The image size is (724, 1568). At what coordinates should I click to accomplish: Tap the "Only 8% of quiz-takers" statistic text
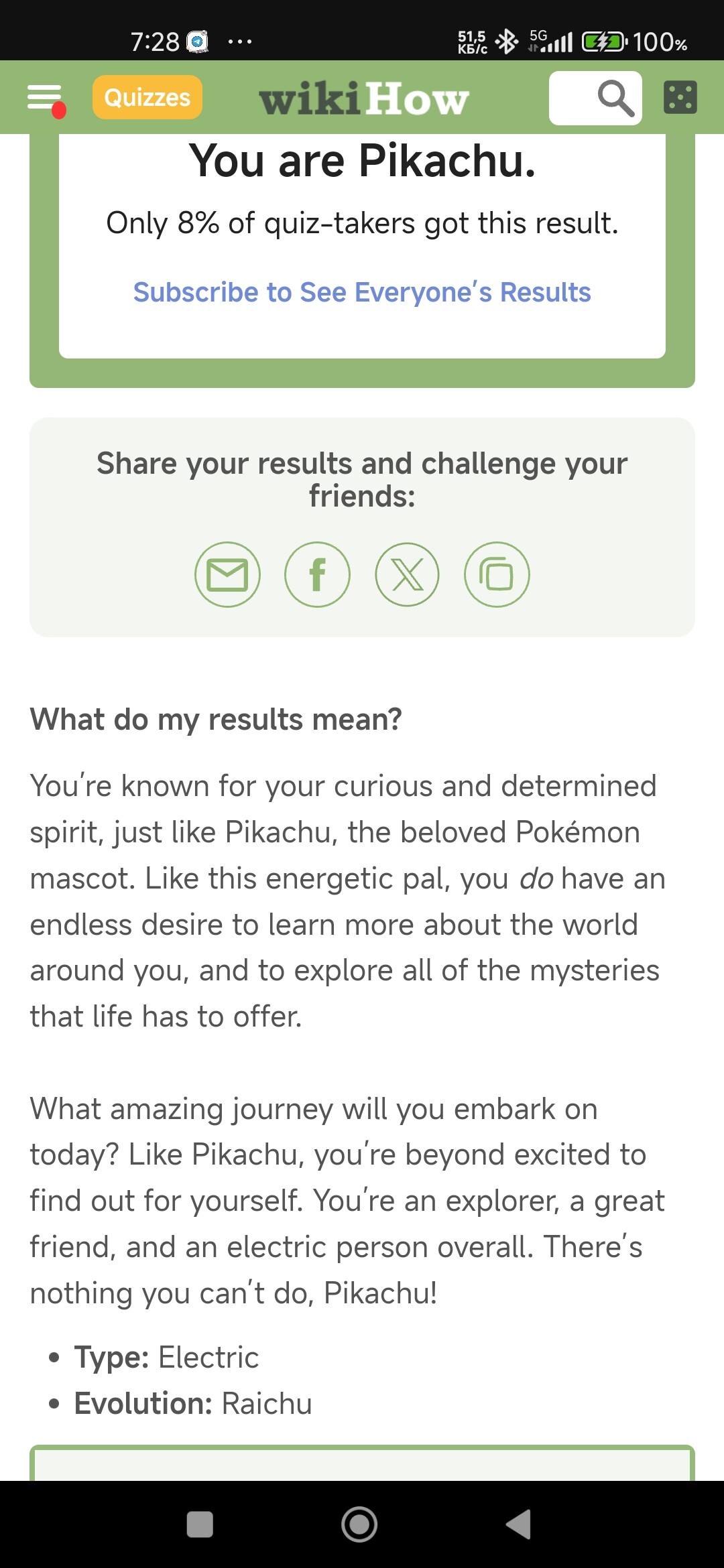click(x=362, y=223)
